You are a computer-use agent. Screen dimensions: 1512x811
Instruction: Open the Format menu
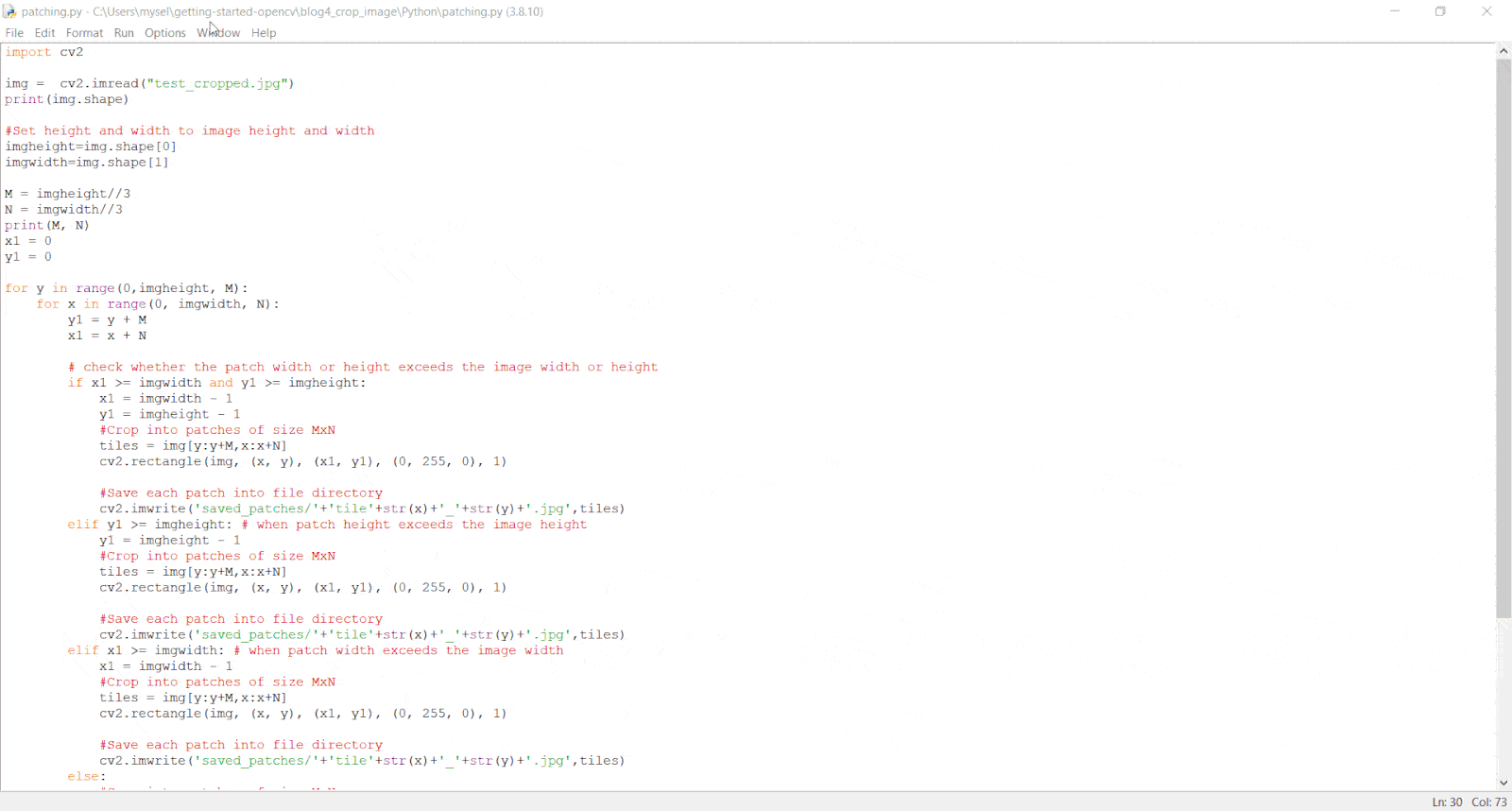[84, 33]
